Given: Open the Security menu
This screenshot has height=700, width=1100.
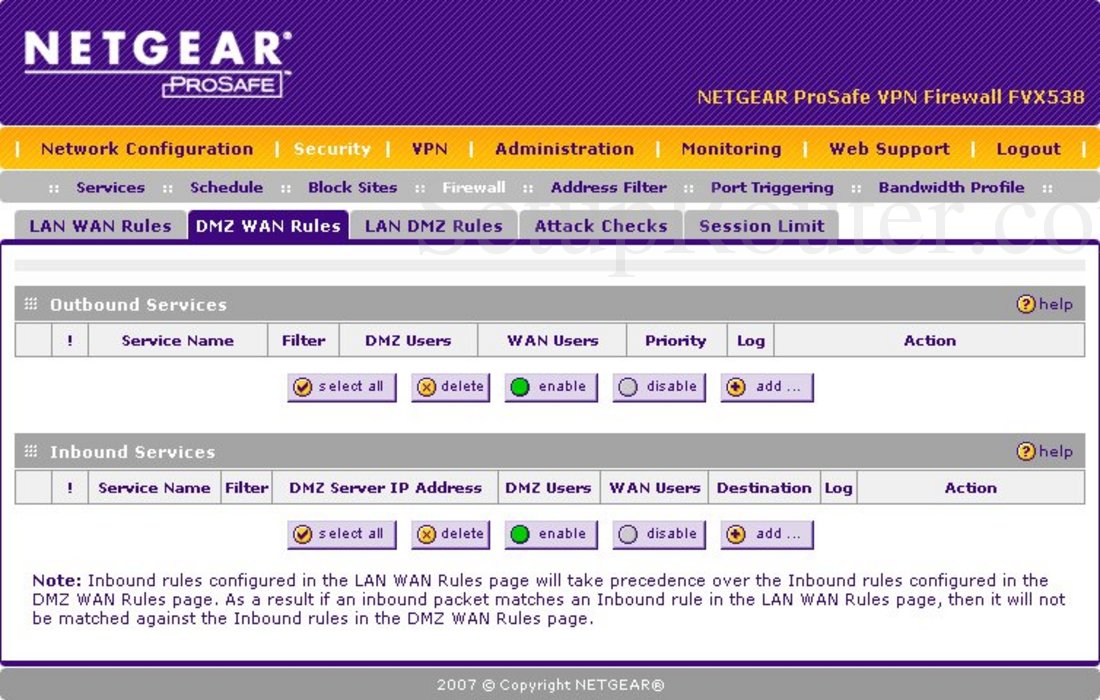Looking at the screenshot, I should [x=332, y=148].
